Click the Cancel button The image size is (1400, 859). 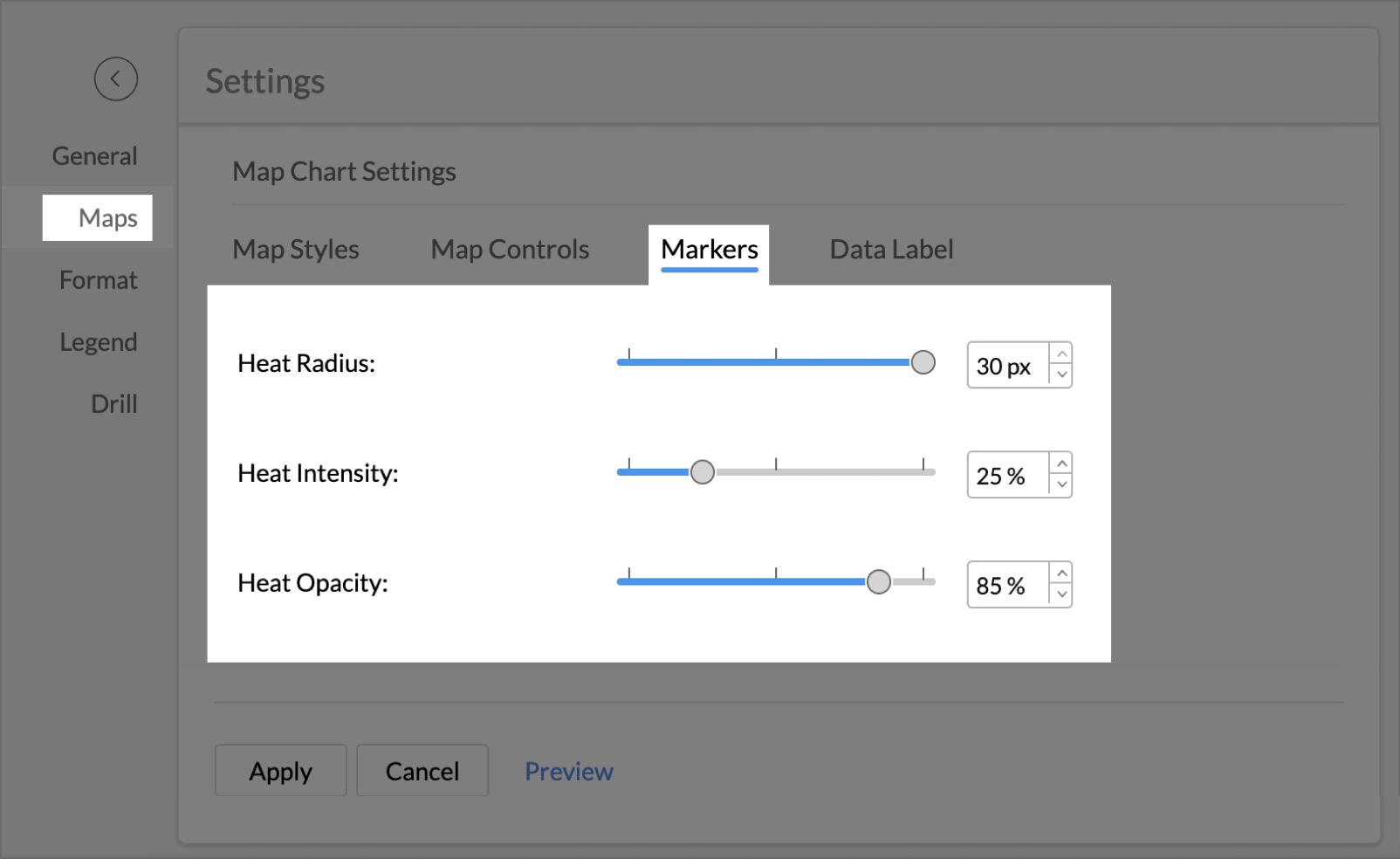click(422, 771)
